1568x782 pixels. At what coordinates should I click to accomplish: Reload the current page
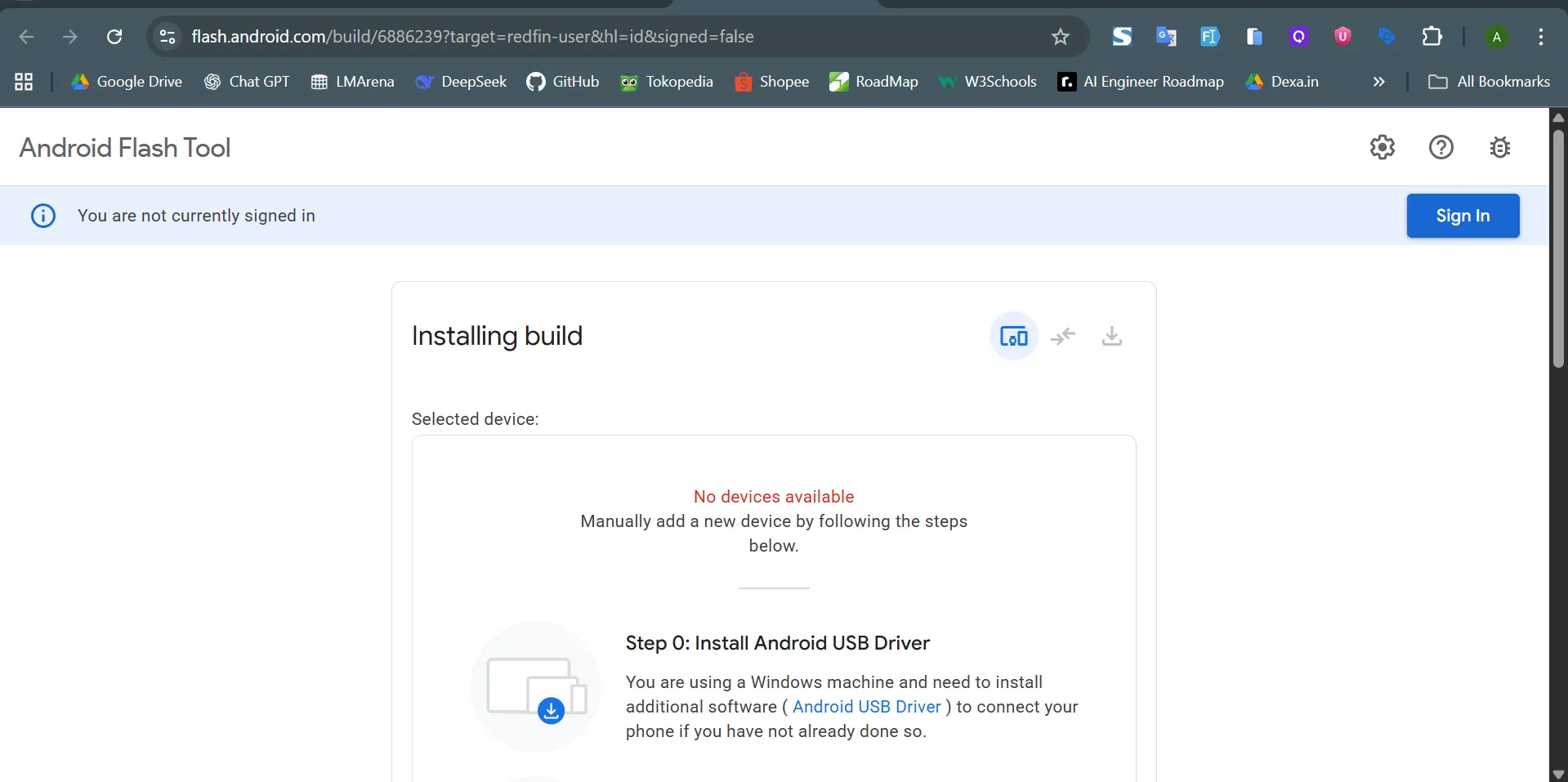(114, 37)
